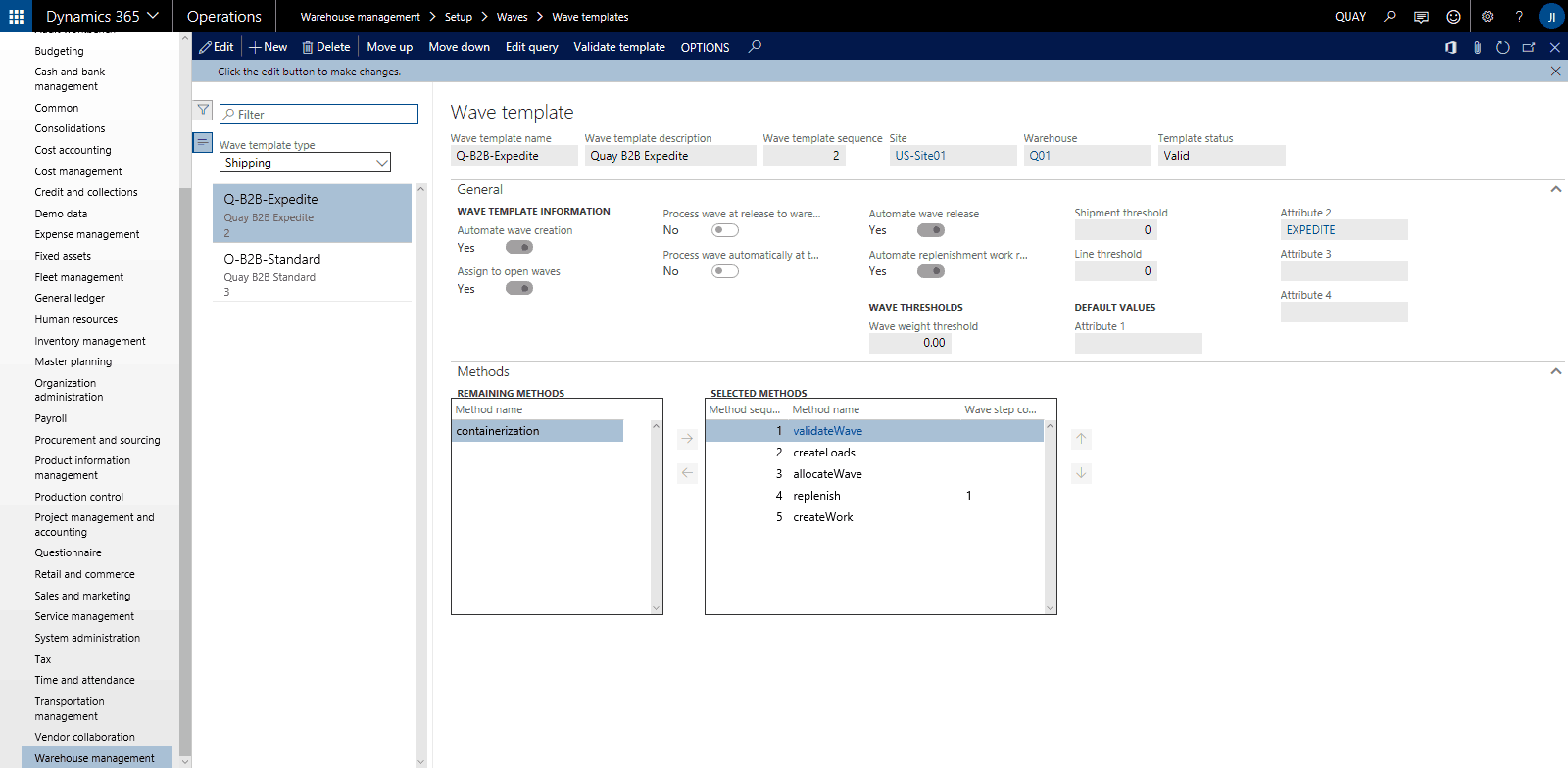Toggle Automate wave creation switch

519,247
